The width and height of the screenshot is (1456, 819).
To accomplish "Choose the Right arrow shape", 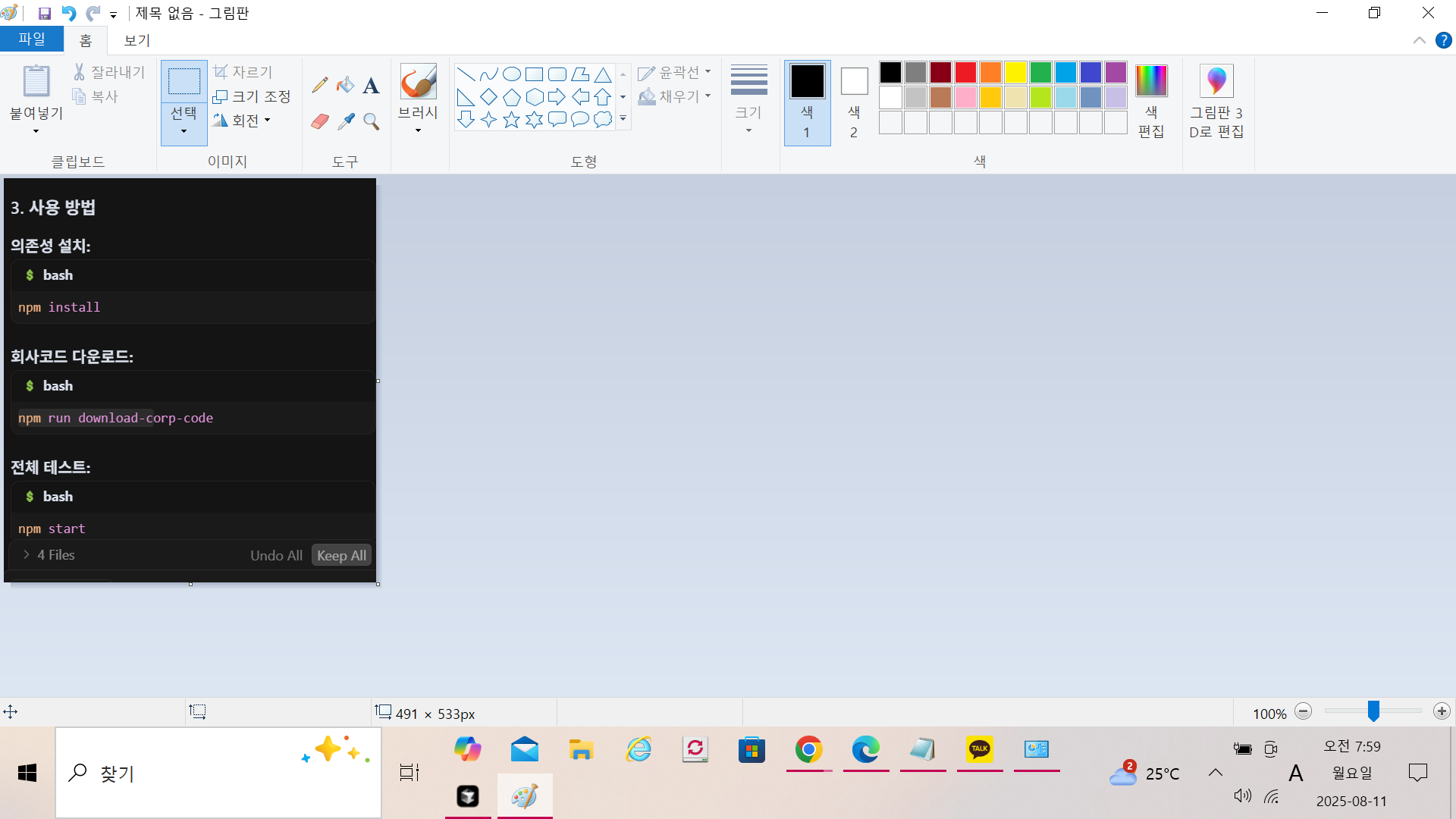I will click(557, 97).
